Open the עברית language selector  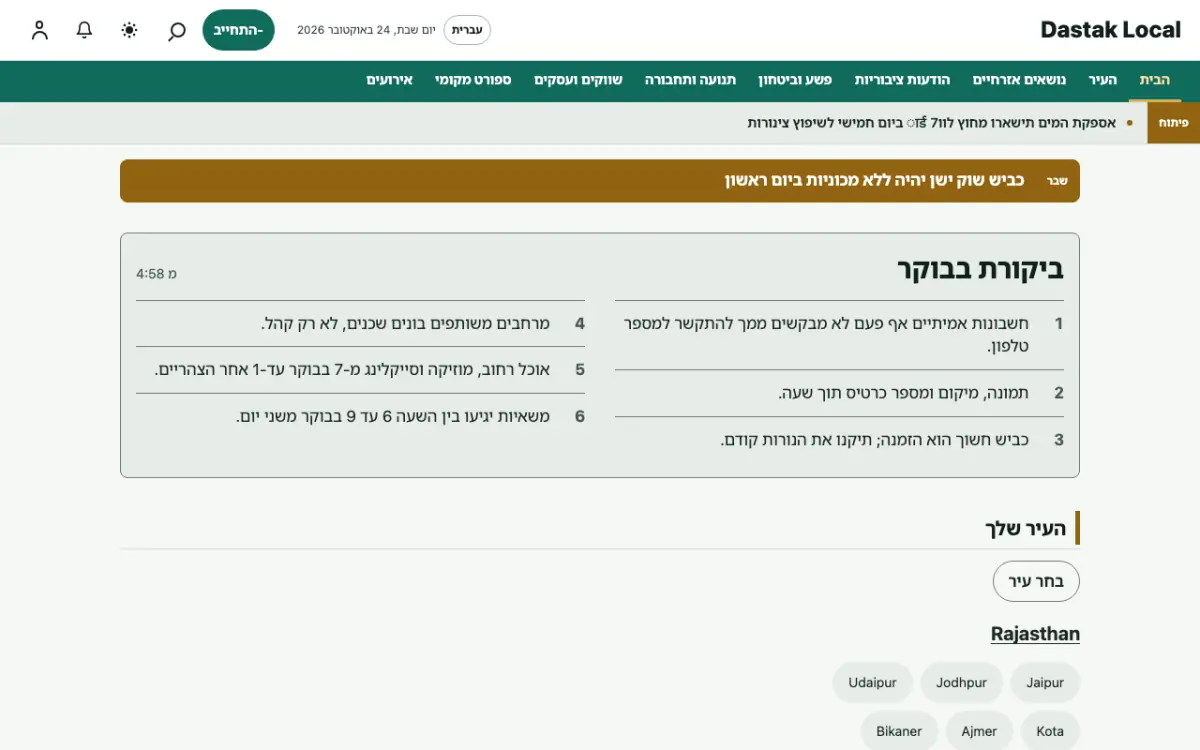[x=467, y=30]
